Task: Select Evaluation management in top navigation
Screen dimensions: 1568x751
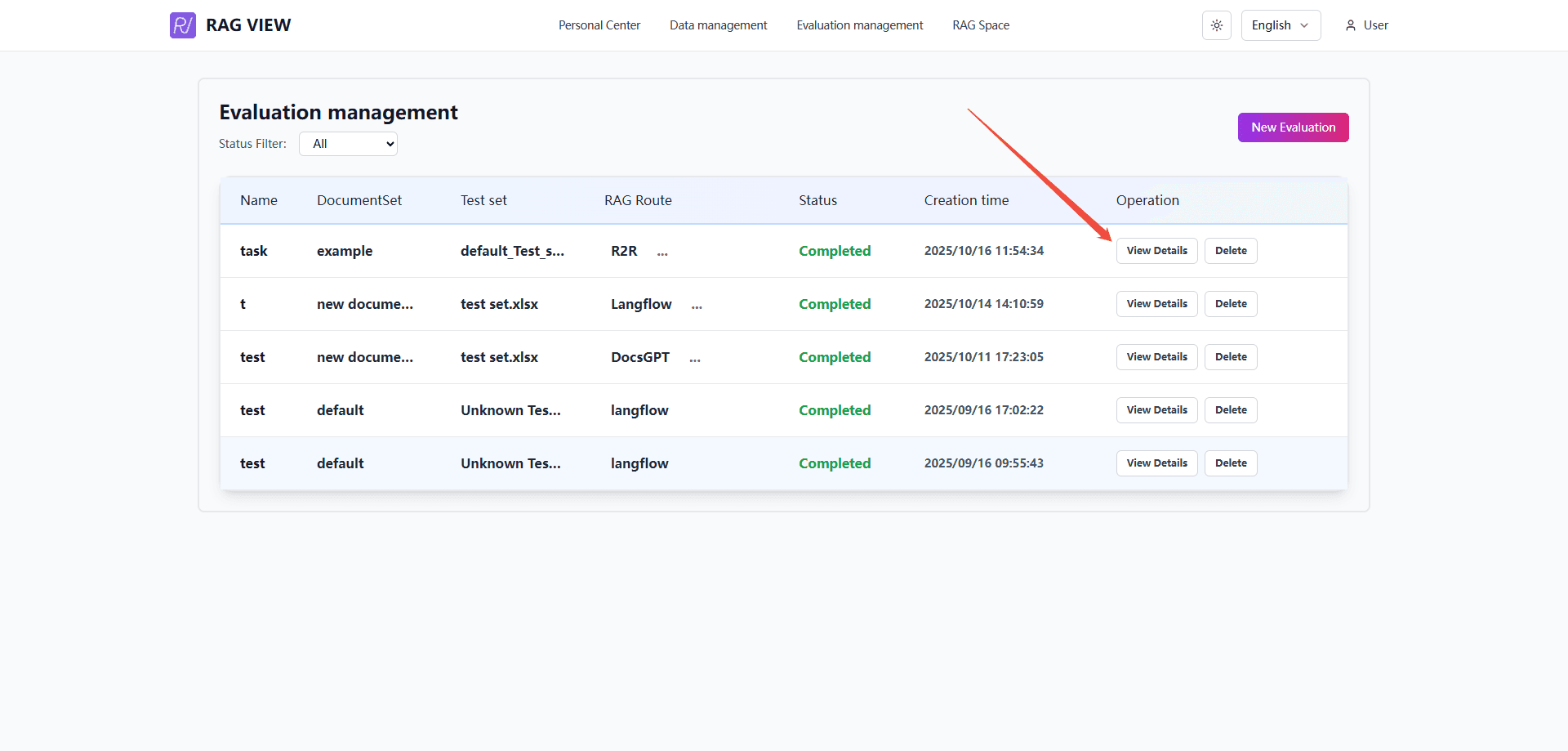Action: click(859, 25)
